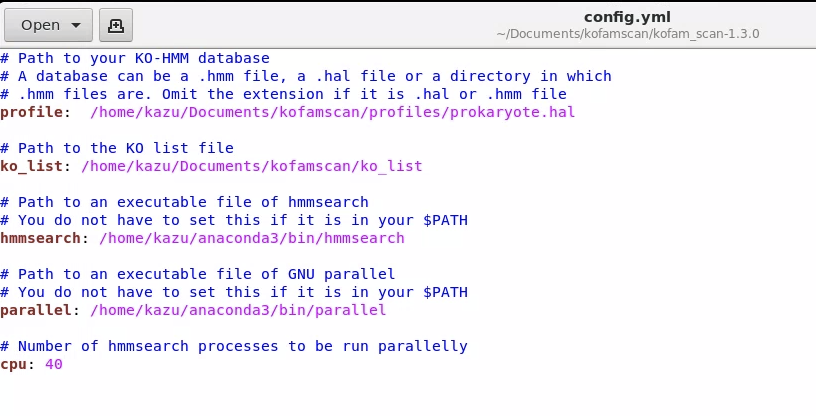Click the 'Path to your KO-HMM database' comment

point(135,58)
